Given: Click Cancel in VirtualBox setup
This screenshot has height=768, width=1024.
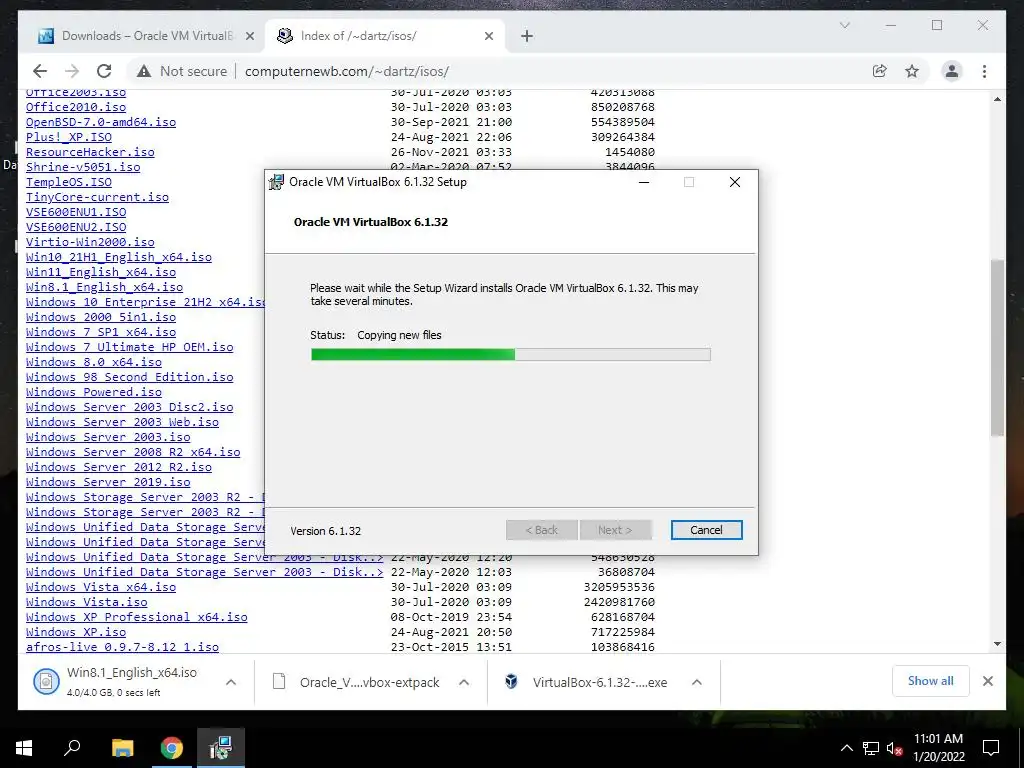Looking at the screenshot, I should coord(706,530).
